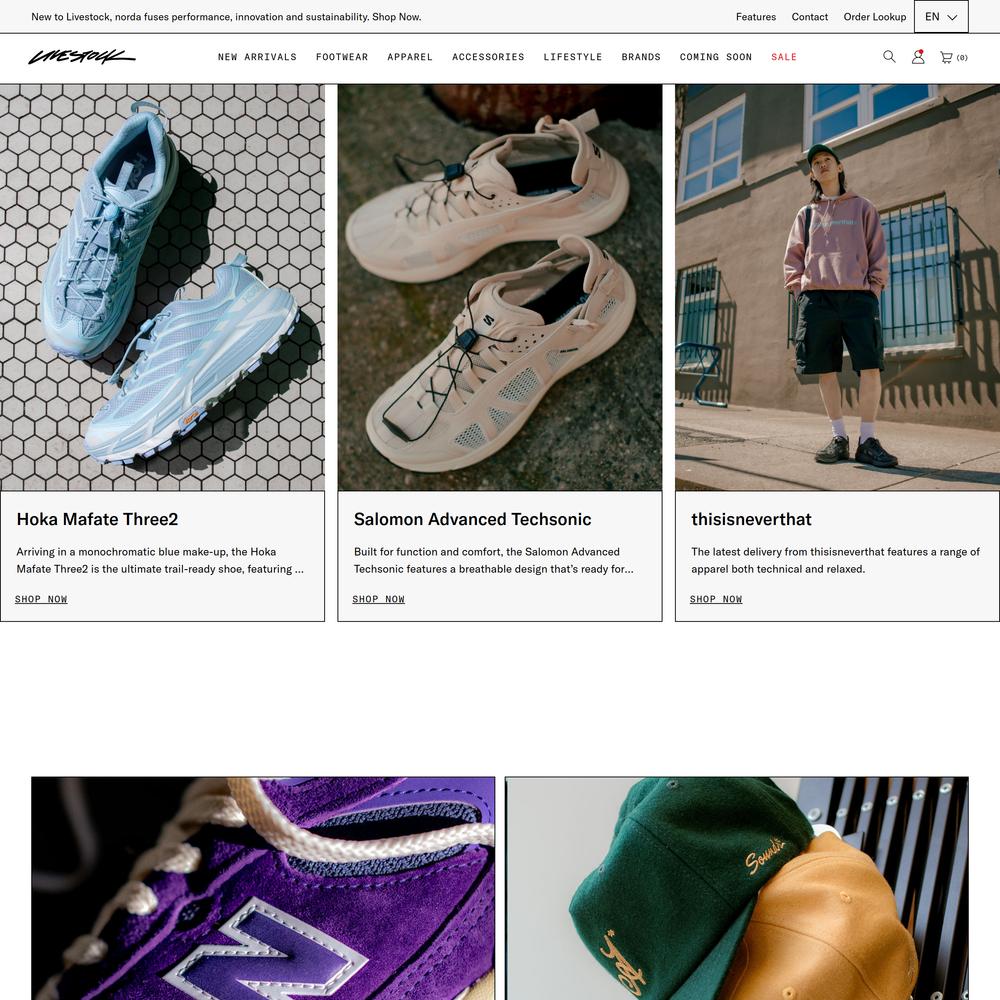
Task: Click Shop Now under Hoka Mafate Three2
Action: pyautogui.click(x=41, y=599)
